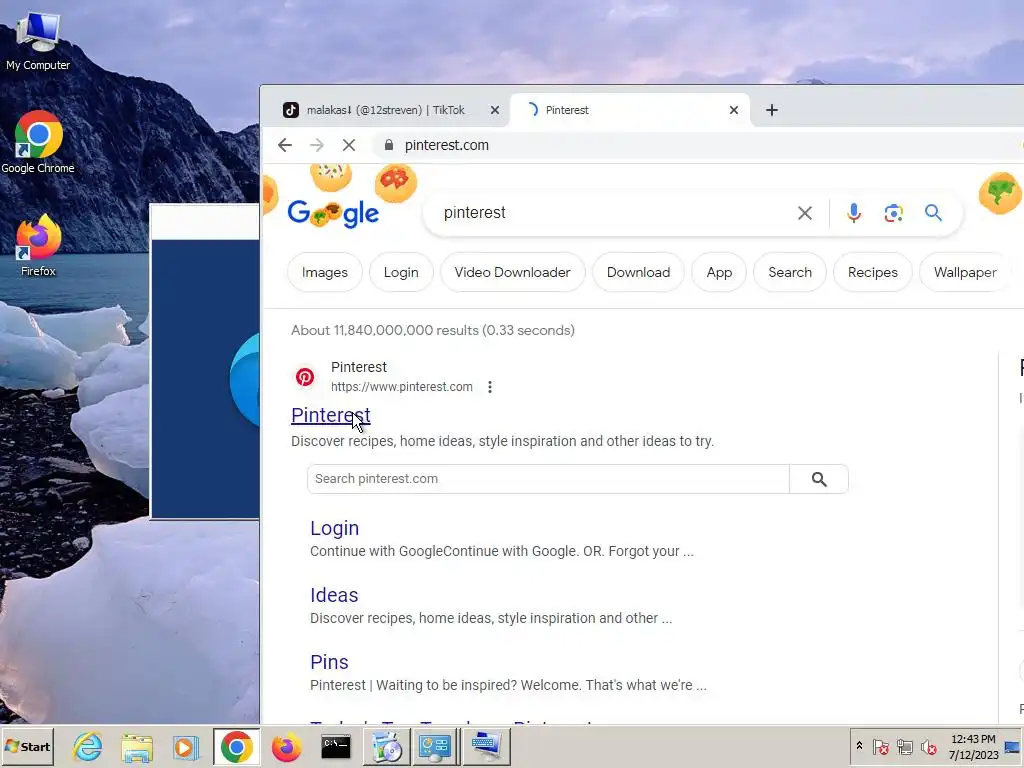1024x768 pixels.
Task: Click the https://www.pinterest.com URL text
Action: point(402,387)
